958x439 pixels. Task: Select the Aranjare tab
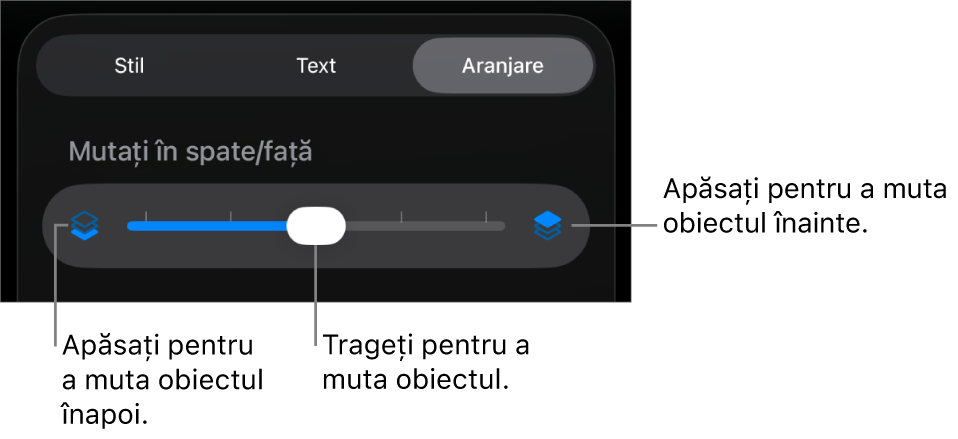503,65
